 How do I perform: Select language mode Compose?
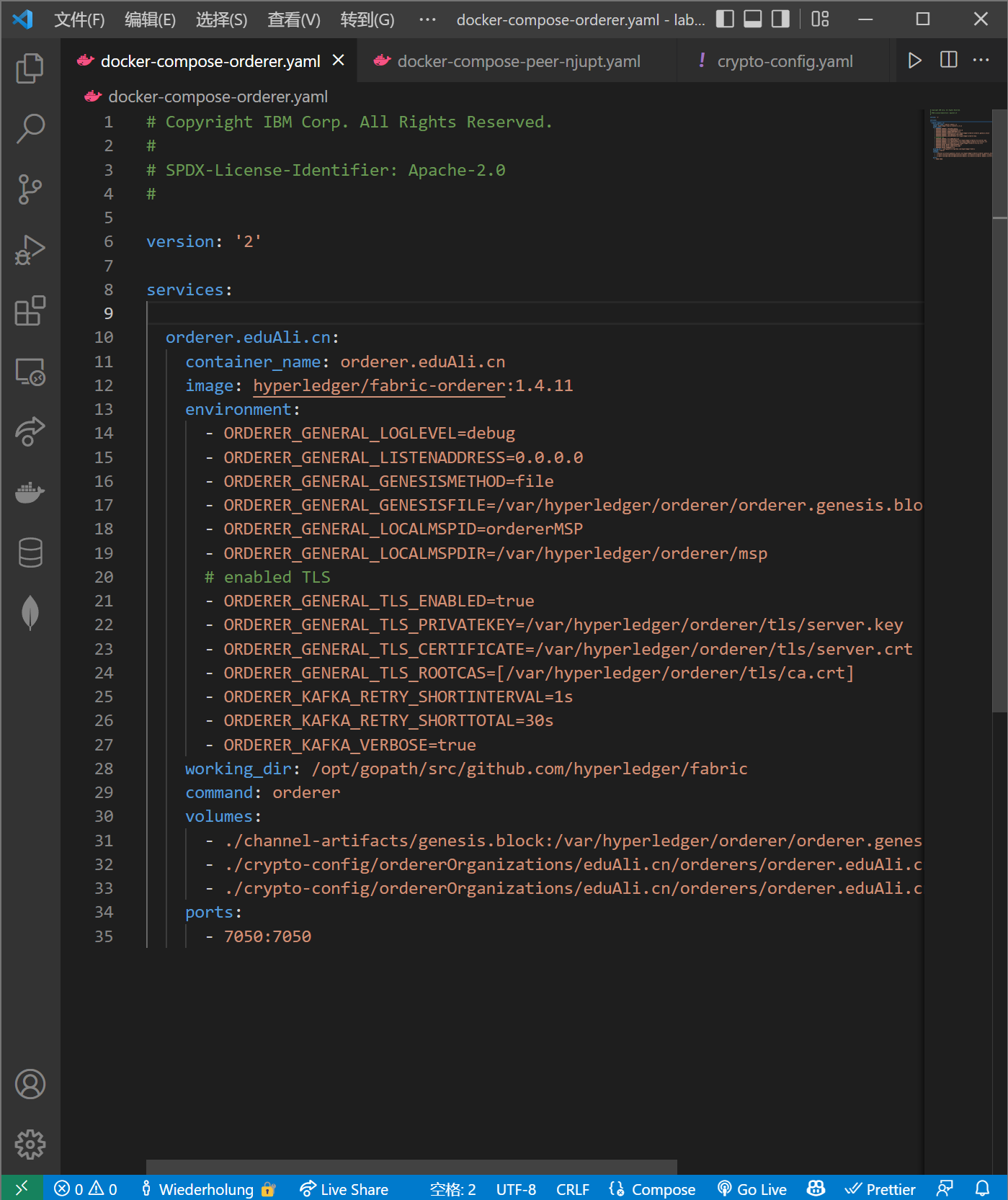[653, 1188]
